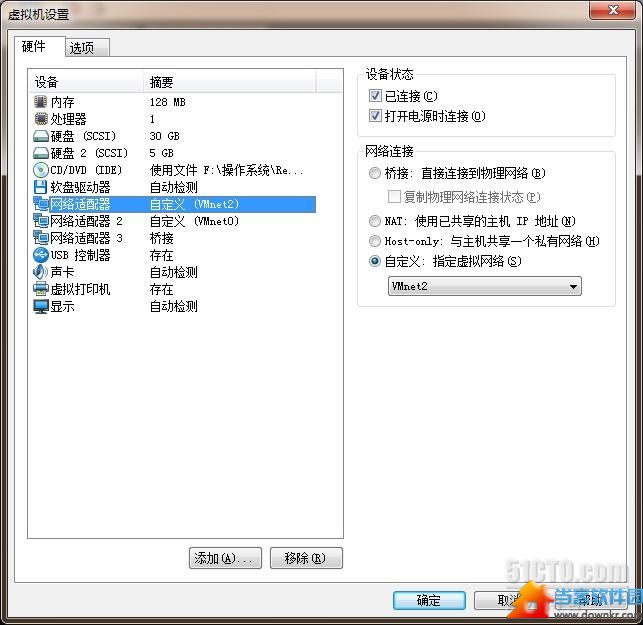643x625 pixels.
Task: Select the CD/DVD (IDE) label
Action: pyautogui.click(x=86, y=170)
